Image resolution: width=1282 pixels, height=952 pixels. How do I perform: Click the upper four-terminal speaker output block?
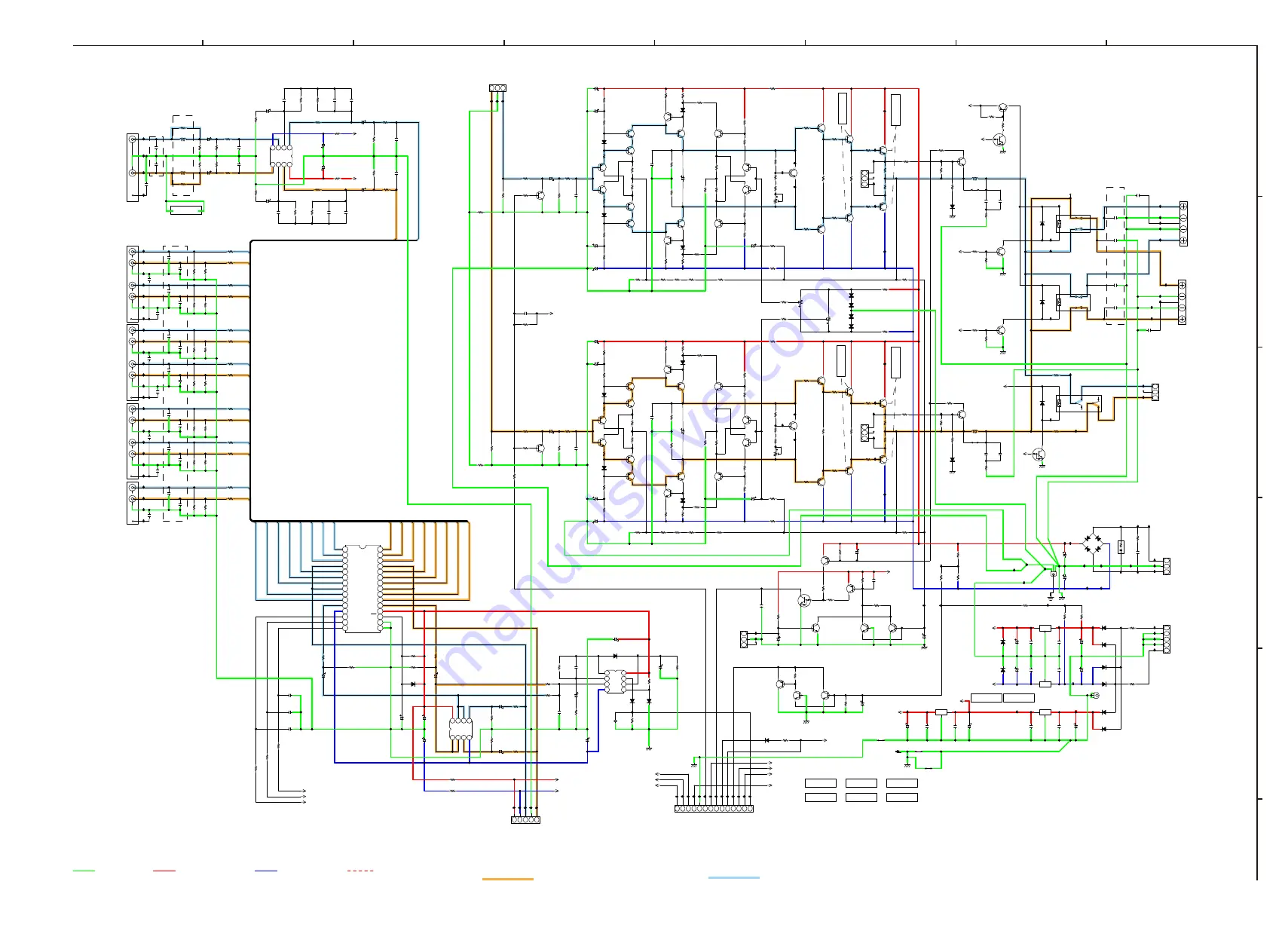(1183, 224)
